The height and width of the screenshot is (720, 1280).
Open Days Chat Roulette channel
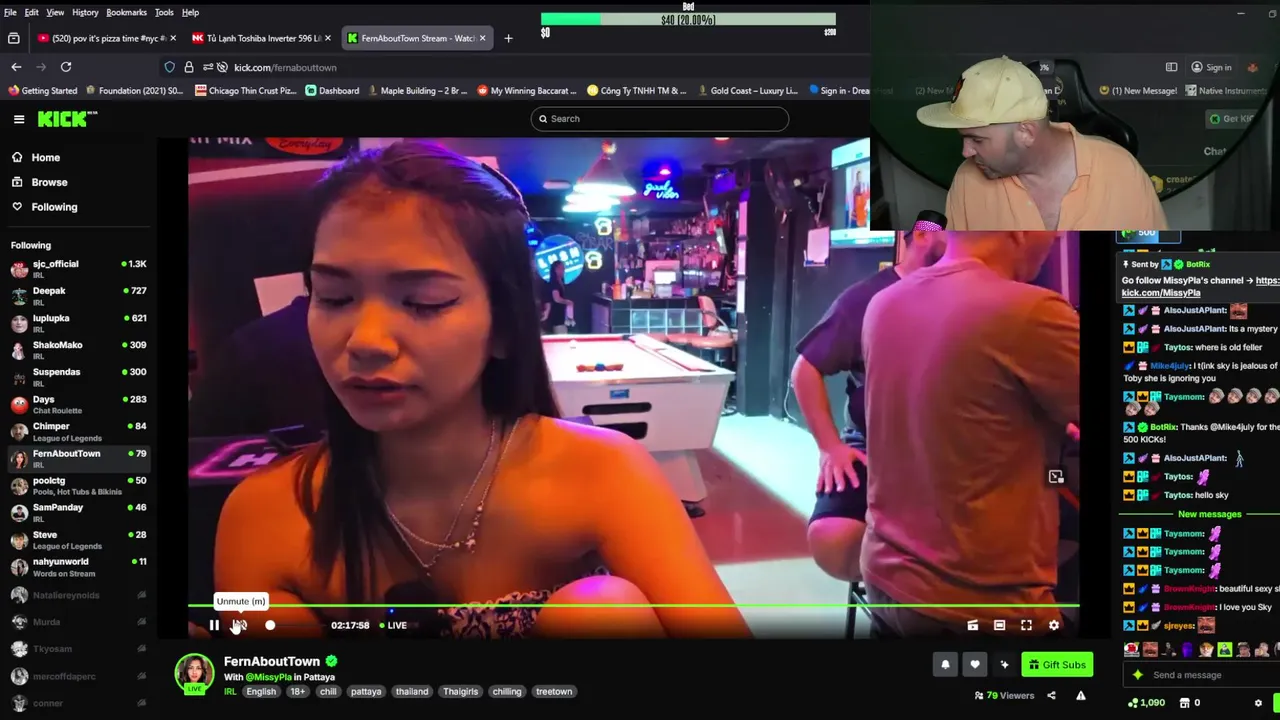(78, 403)
